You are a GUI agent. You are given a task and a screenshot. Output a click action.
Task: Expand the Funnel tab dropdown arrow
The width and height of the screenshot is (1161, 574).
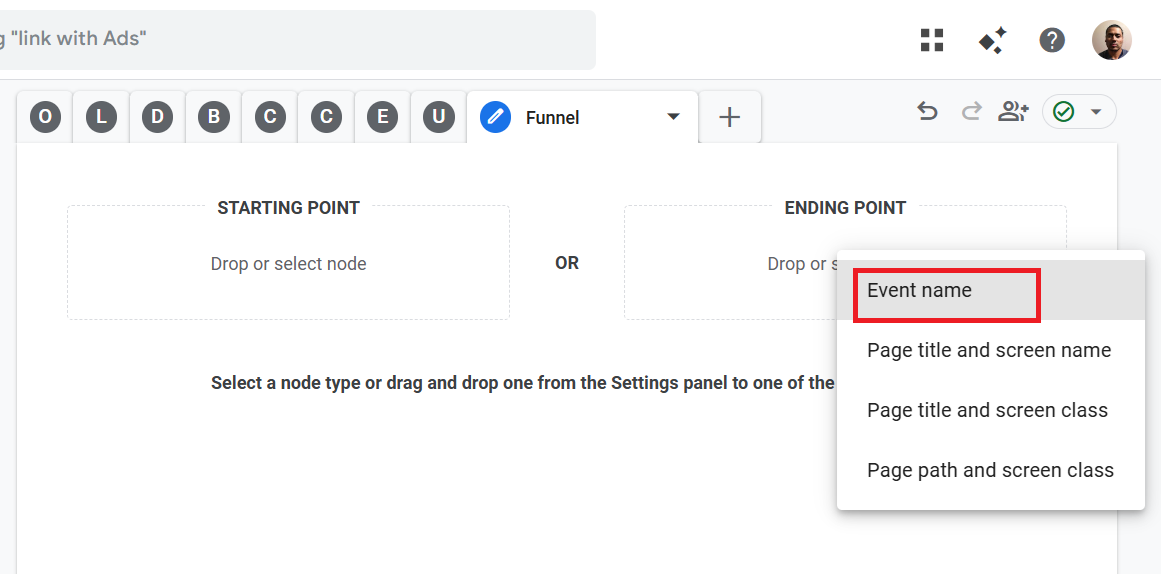674,117
